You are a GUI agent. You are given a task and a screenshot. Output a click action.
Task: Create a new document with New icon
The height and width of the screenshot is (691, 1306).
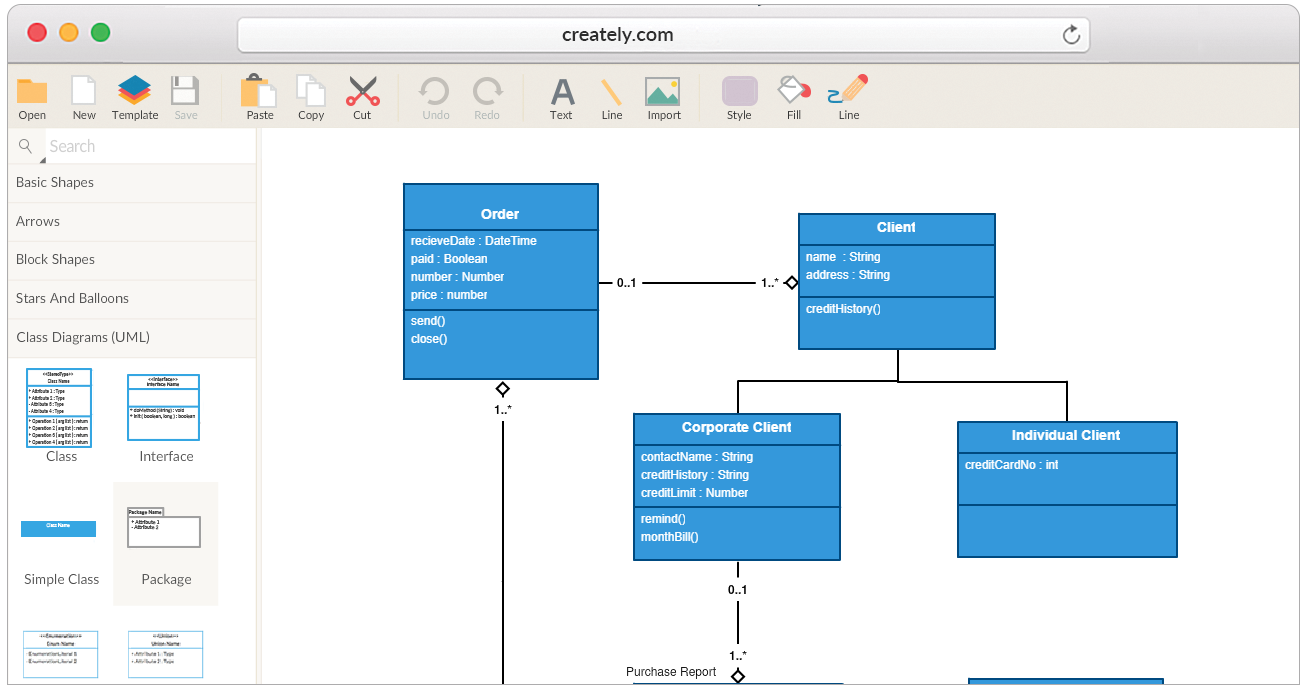pyautogui.click(x=84, y=93)
